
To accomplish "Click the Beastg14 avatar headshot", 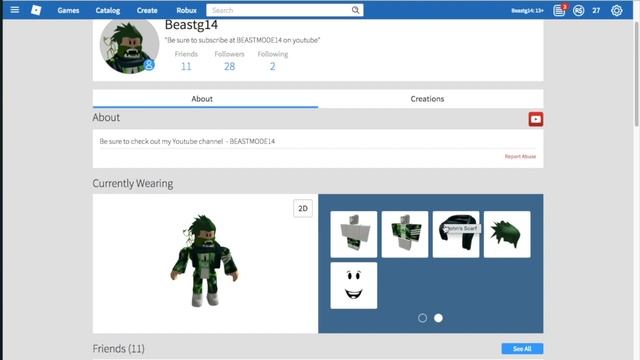I will pos(129,45).
